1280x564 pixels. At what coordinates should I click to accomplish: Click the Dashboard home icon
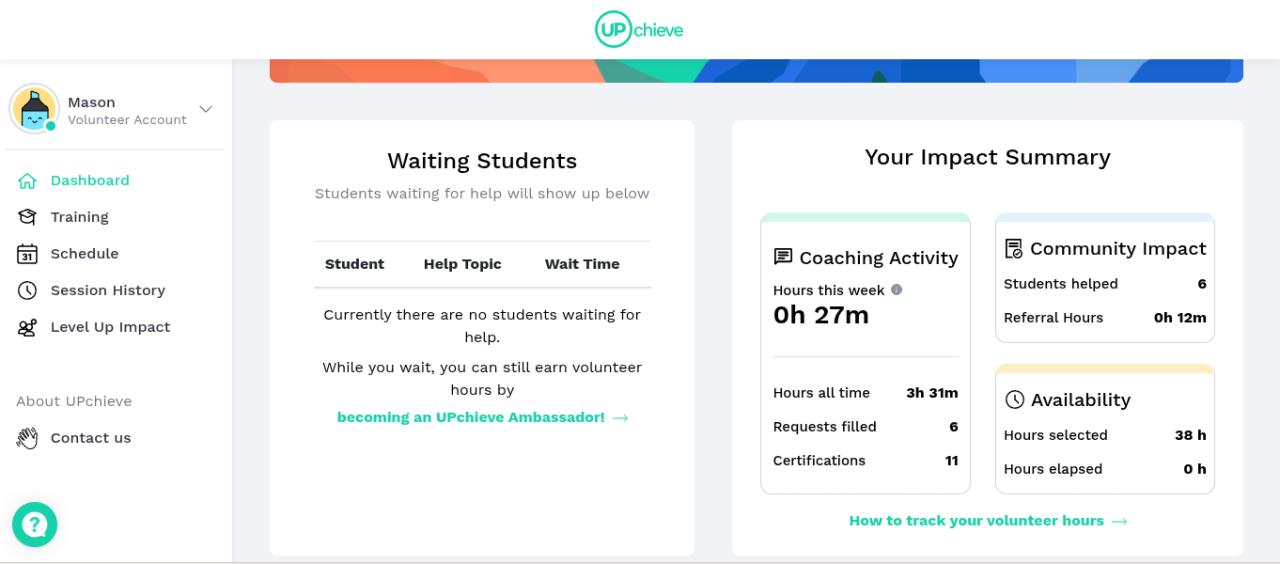(28, 181)
